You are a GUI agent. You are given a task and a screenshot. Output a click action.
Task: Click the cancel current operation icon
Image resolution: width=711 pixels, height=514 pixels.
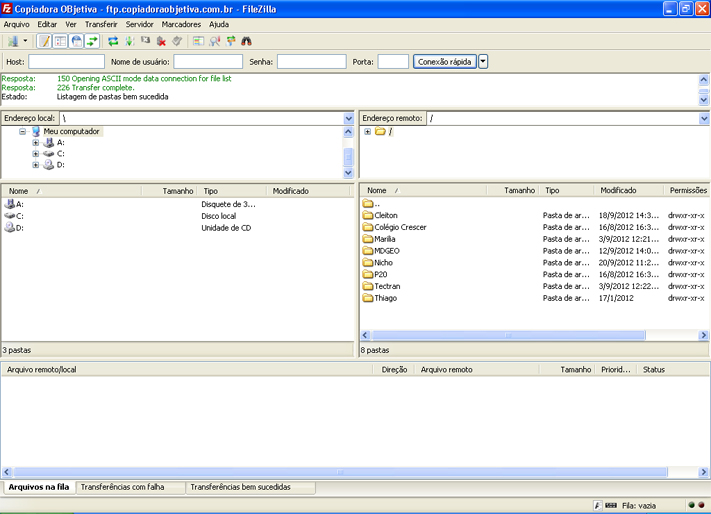pyautogui.click(x=145, y=41)
